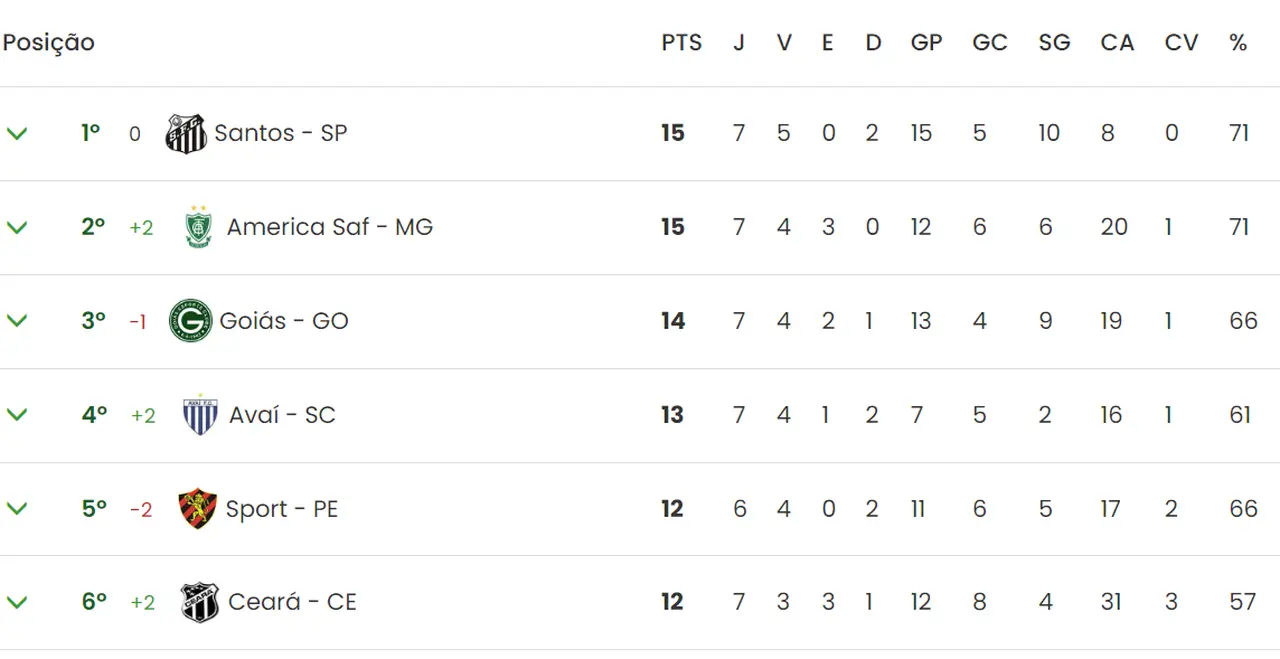Click the Avaí striped shield crest
The height and width of the screenshot is (659, 1280).
200,415
